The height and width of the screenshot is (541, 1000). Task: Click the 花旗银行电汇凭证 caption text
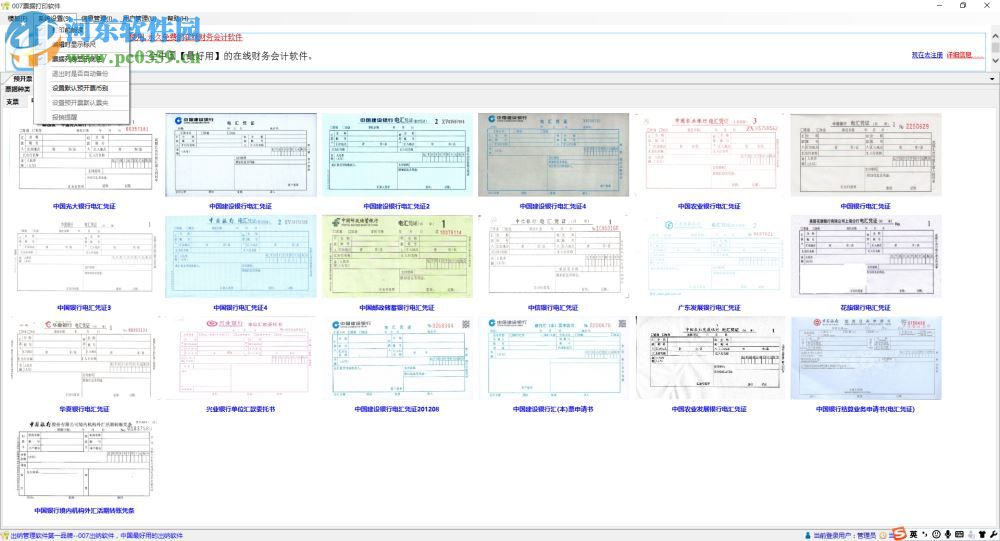(865, 308)
